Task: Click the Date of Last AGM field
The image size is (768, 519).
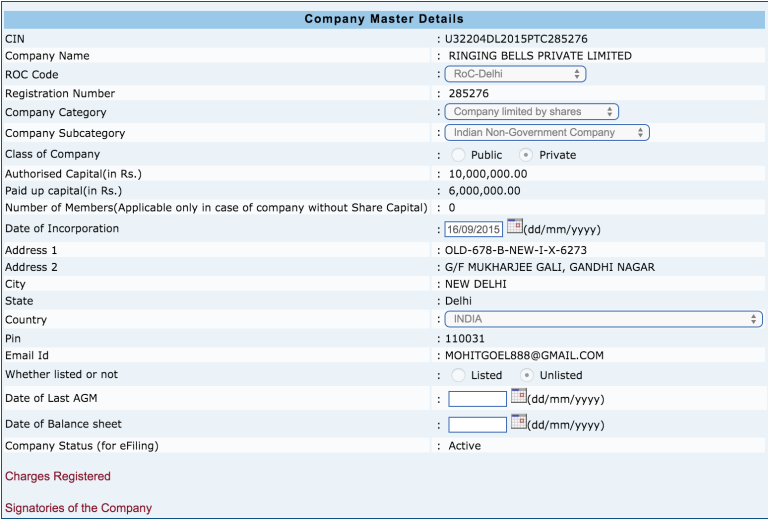Action: (477, 399)
